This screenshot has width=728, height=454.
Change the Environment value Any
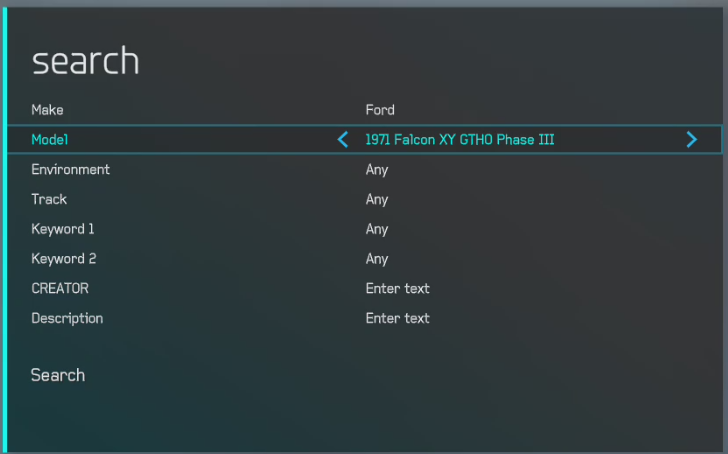377,170
